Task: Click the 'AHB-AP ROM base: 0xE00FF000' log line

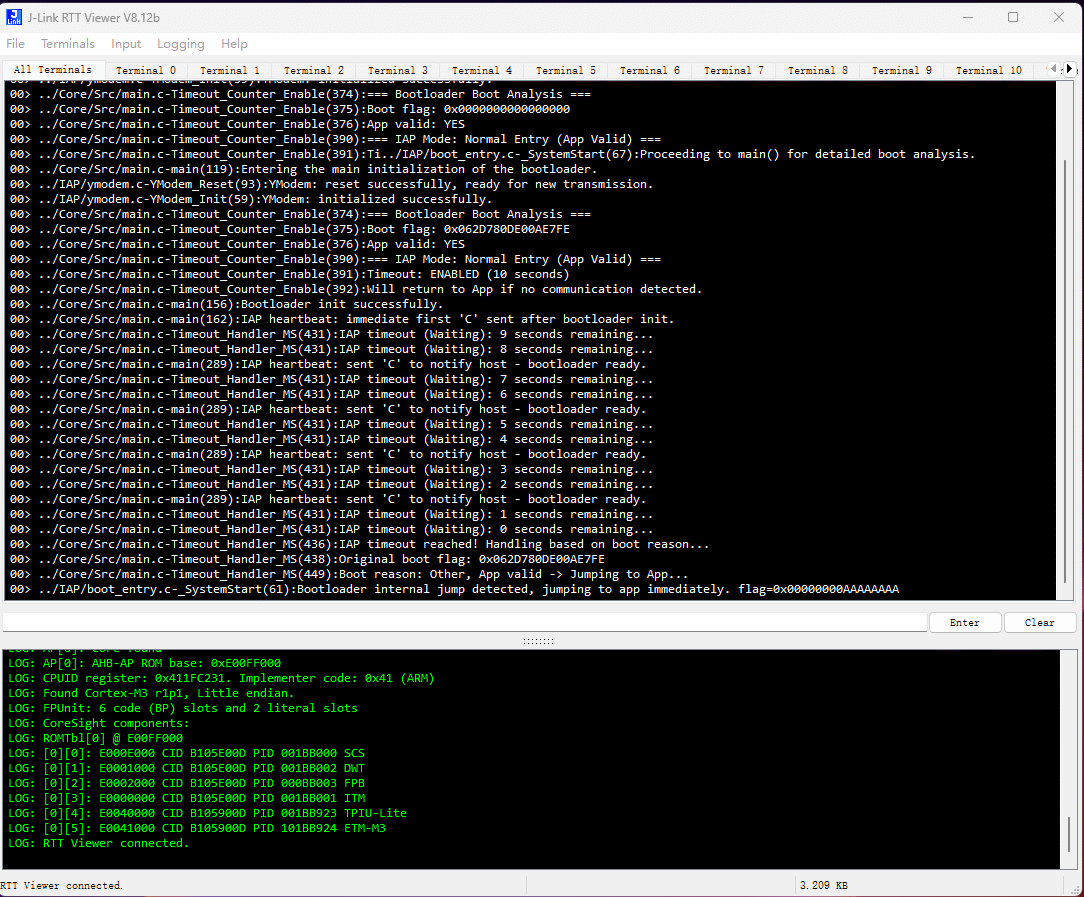Action: point(144,663)
